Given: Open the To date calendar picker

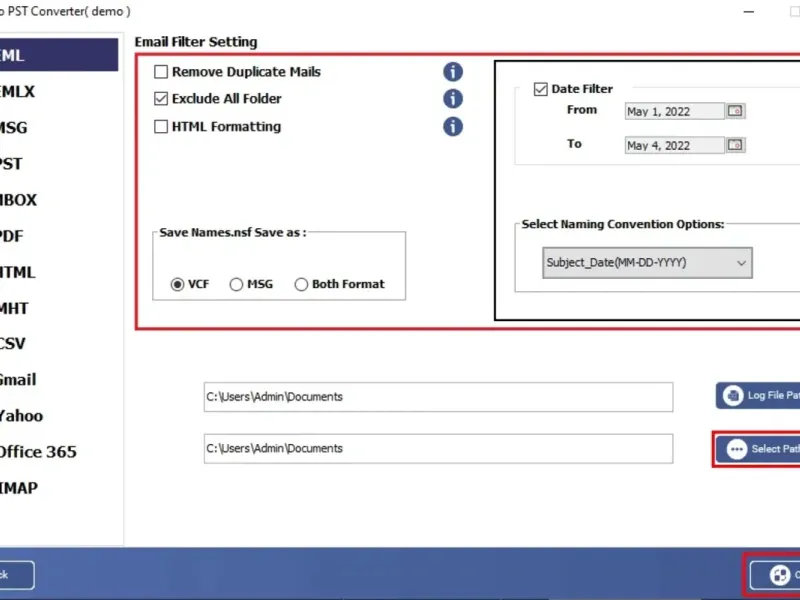Looking at the screenshot, I should pos(735,145).
